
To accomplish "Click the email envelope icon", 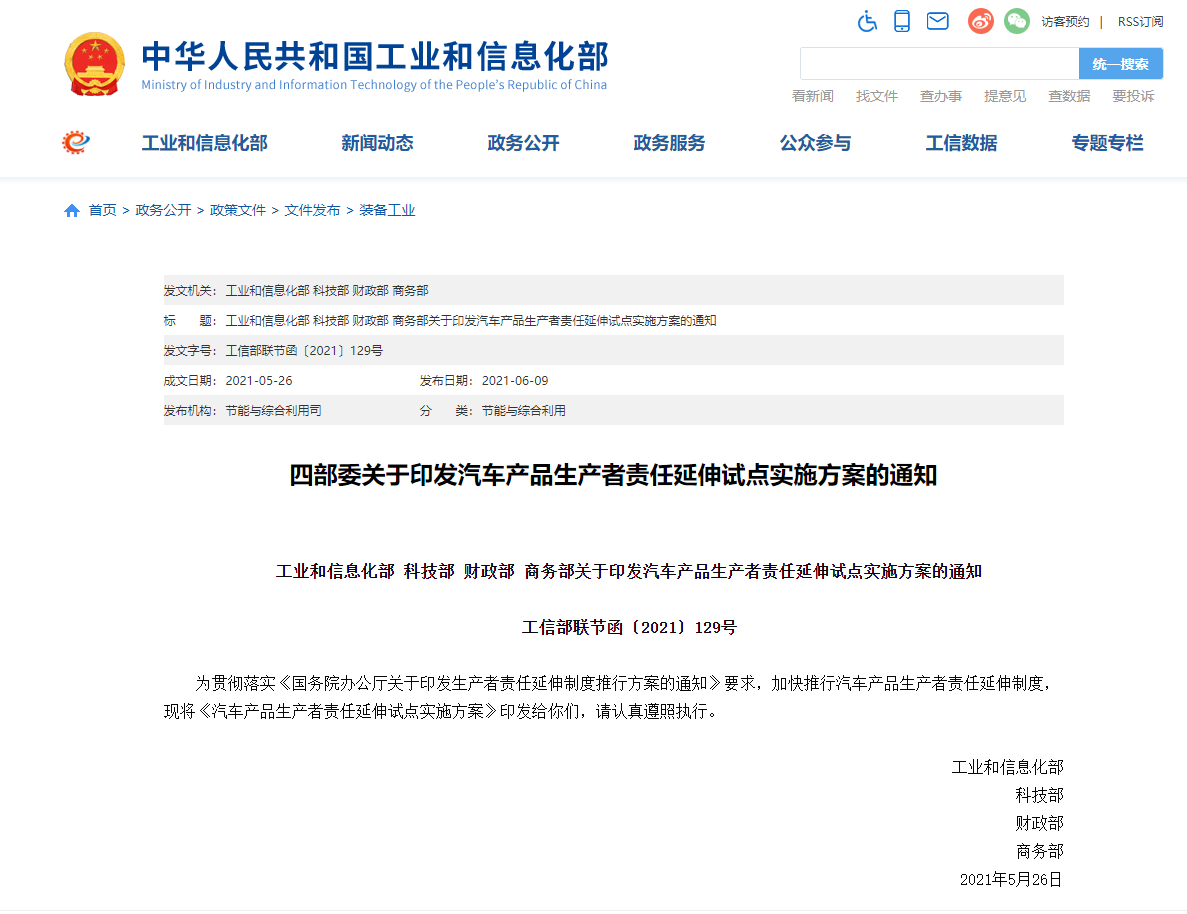I will (x=937, y=21).
